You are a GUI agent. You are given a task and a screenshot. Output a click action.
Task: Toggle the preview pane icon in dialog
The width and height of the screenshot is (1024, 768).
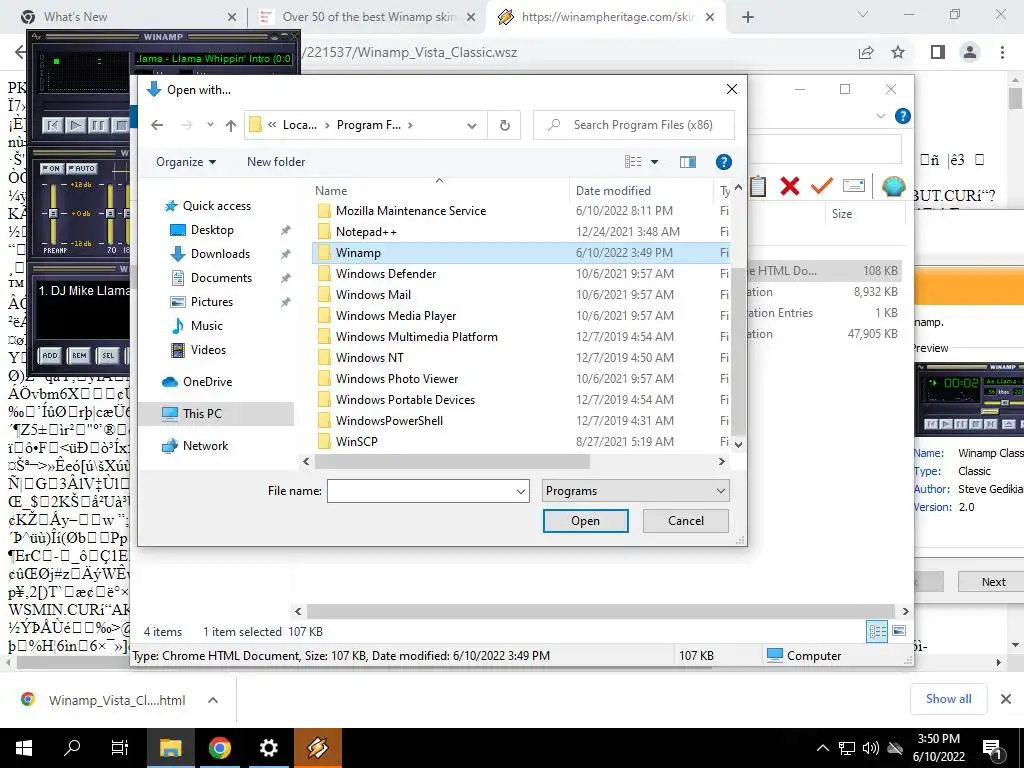687,162
